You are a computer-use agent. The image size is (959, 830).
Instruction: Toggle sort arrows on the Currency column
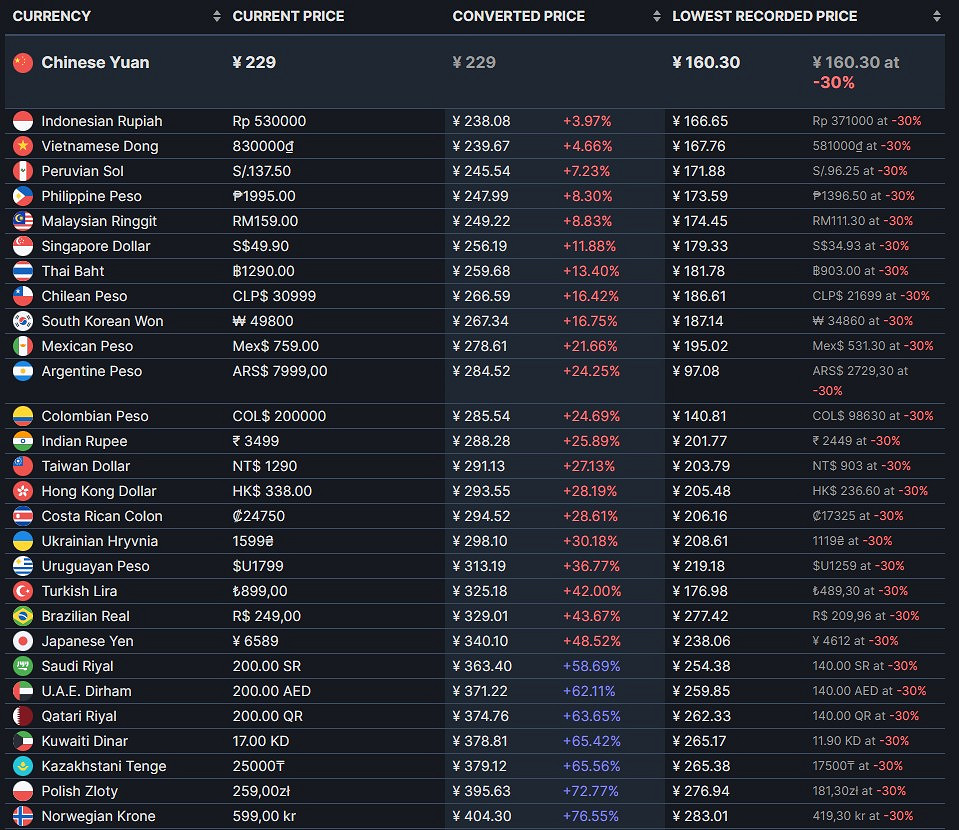click(x=217, y=16)
